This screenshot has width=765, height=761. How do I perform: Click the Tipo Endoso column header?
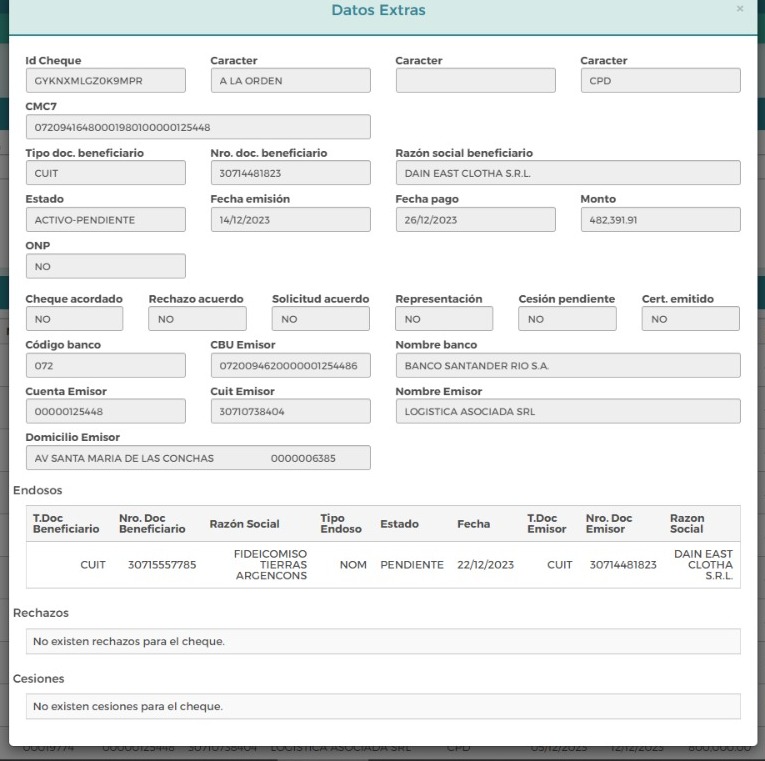(x=341, y=523)
